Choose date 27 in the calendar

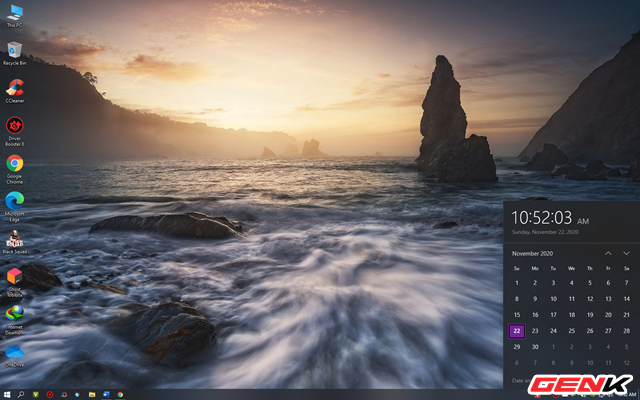[x=608, y=331]
